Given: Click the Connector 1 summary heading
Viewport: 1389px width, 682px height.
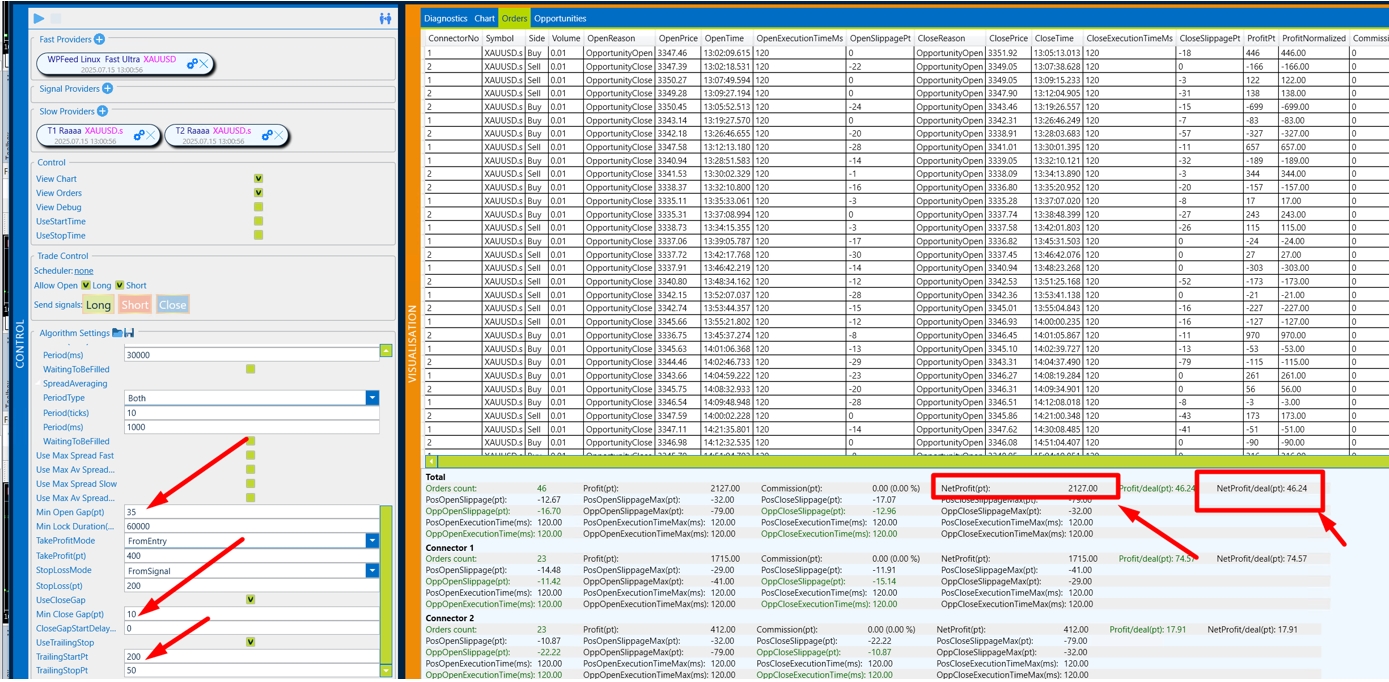Looking at the screenshot, I should click(x=450, y=548).
